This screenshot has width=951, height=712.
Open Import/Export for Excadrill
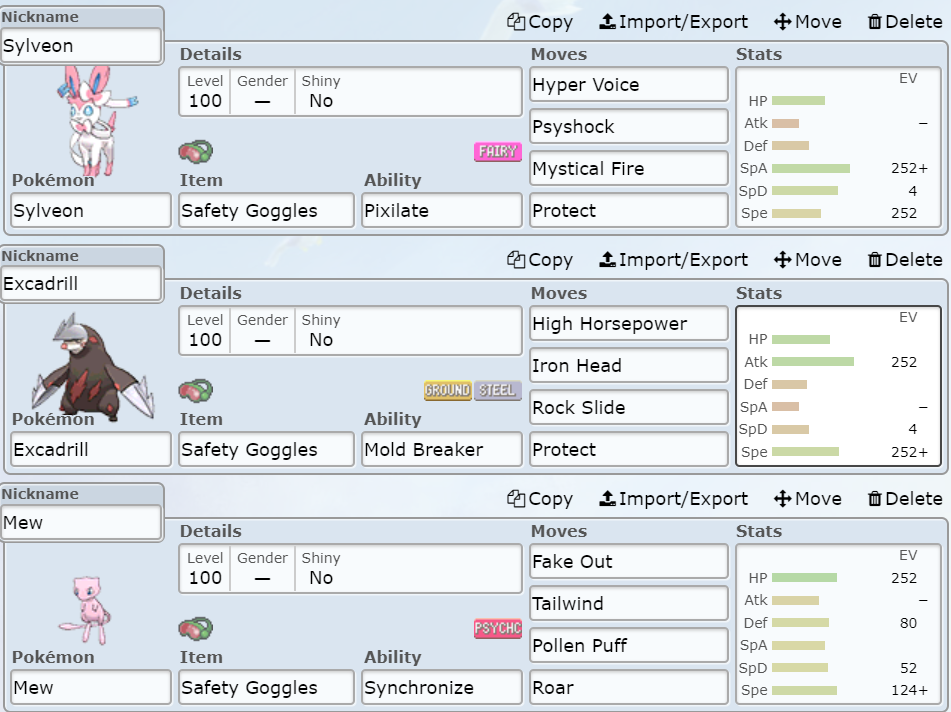673,260
